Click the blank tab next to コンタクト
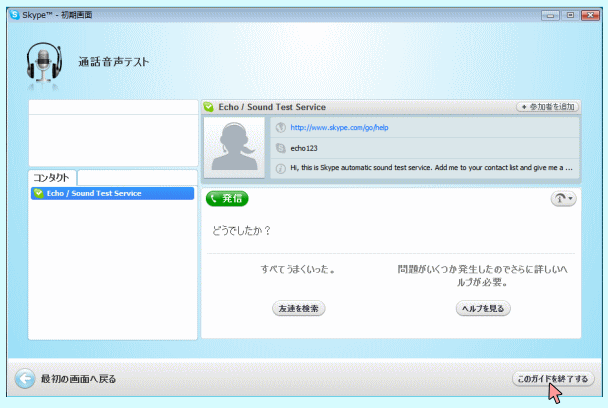The image size is (608, 408). coord(137,178)
